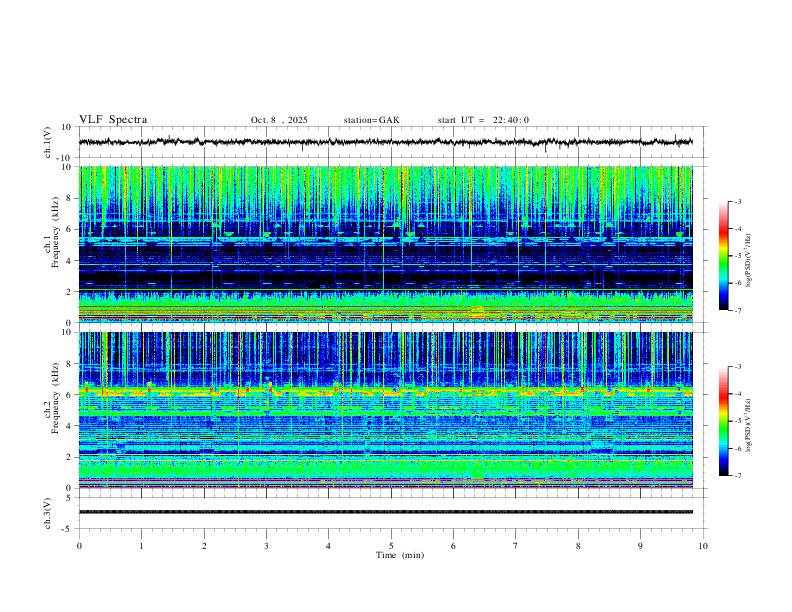Click the ch.3 flat signal trace
The image size is (792, 612).
(385, 512)
